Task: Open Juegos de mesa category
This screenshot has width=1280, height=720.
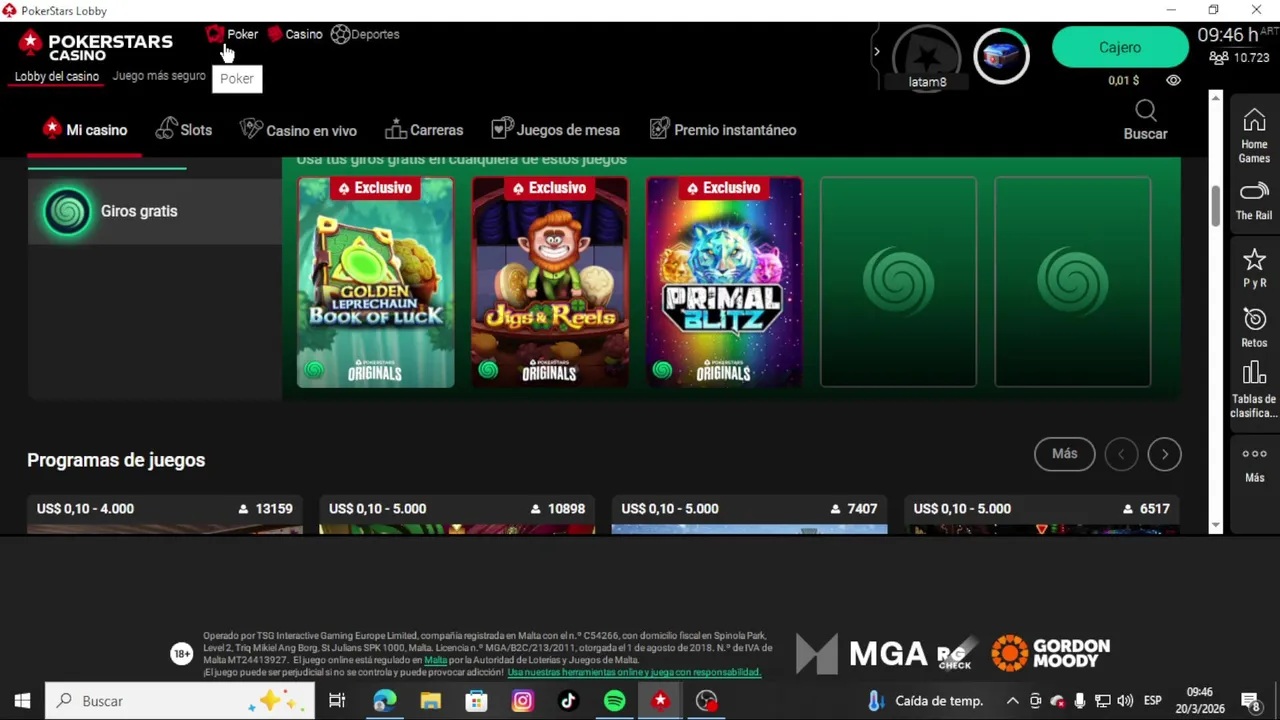Action: point(556,130)
